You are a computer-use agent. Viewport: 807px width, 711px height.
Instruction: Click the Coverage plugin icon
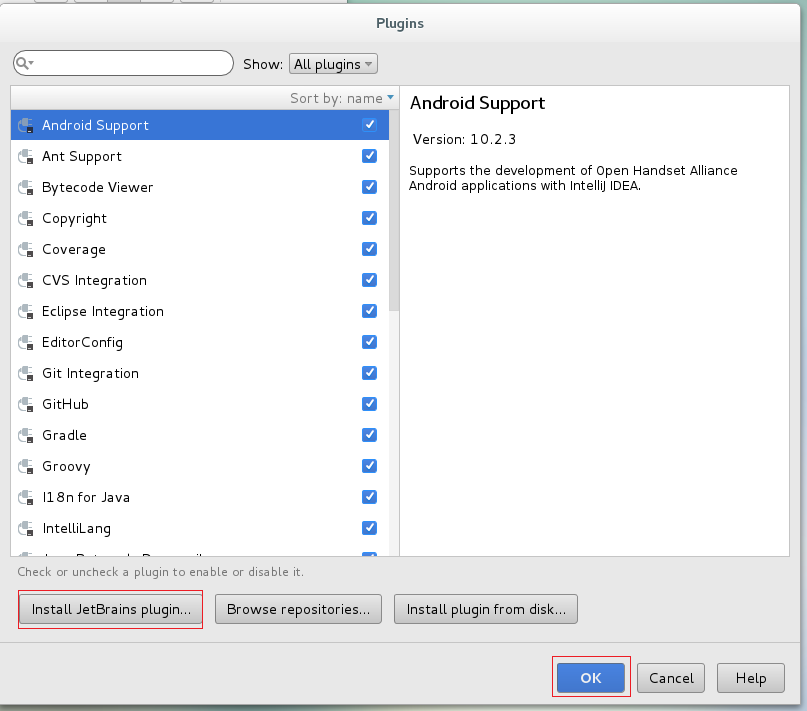(26, 250)
